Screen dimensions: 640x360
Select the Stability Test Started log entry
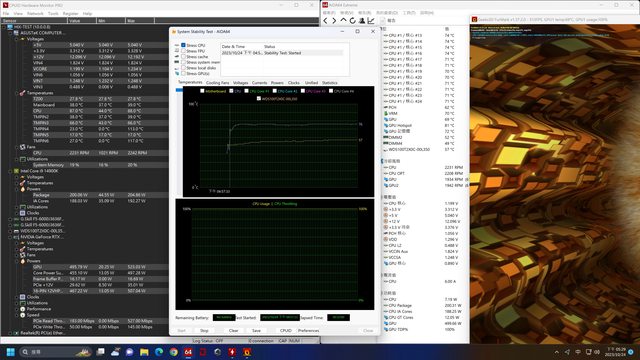tap(282, 53)
